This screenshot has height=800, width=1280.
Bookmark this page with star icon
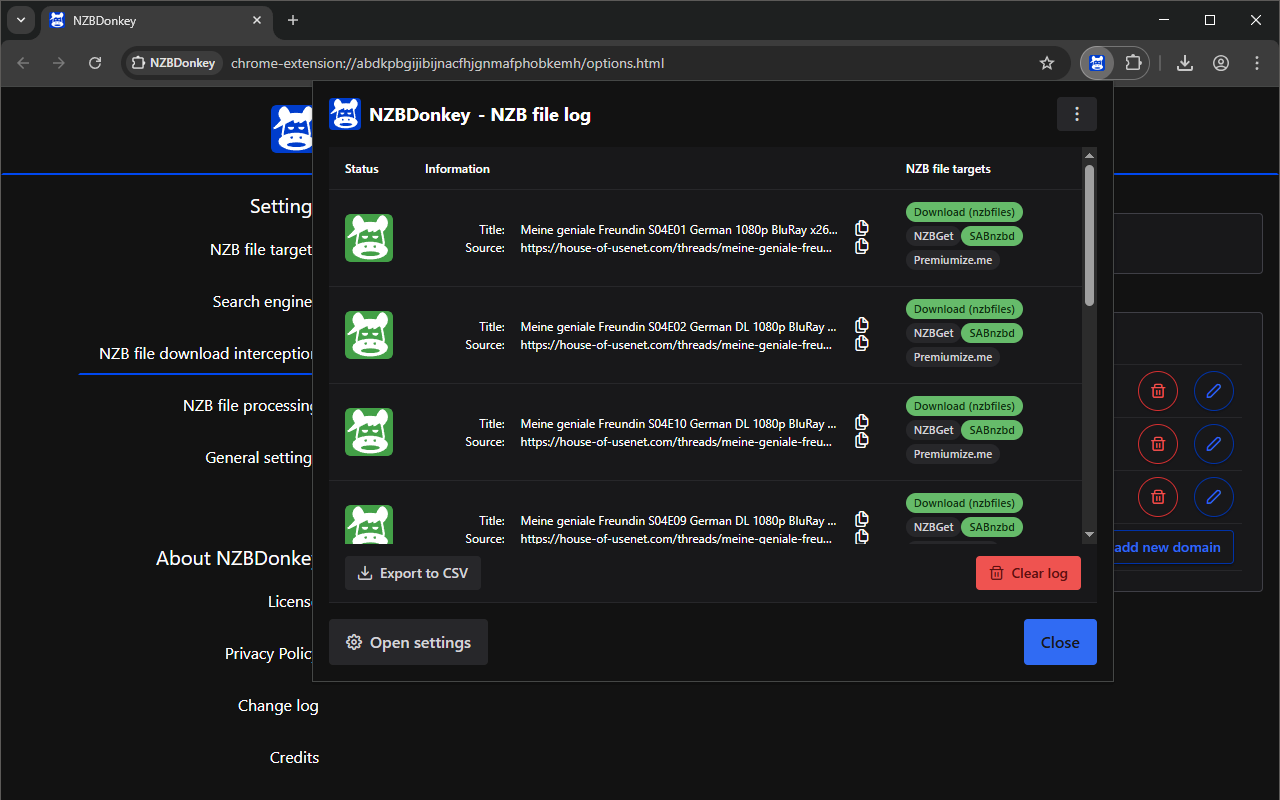coord(1047,63)
